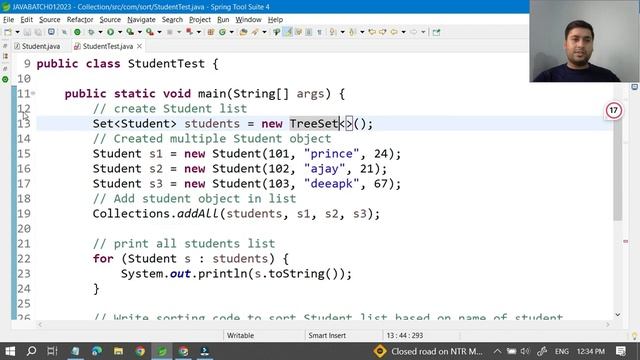Viewport: 640px width, 360px height.
Task: Open the Navigate menu
Action: coord(141,20)
